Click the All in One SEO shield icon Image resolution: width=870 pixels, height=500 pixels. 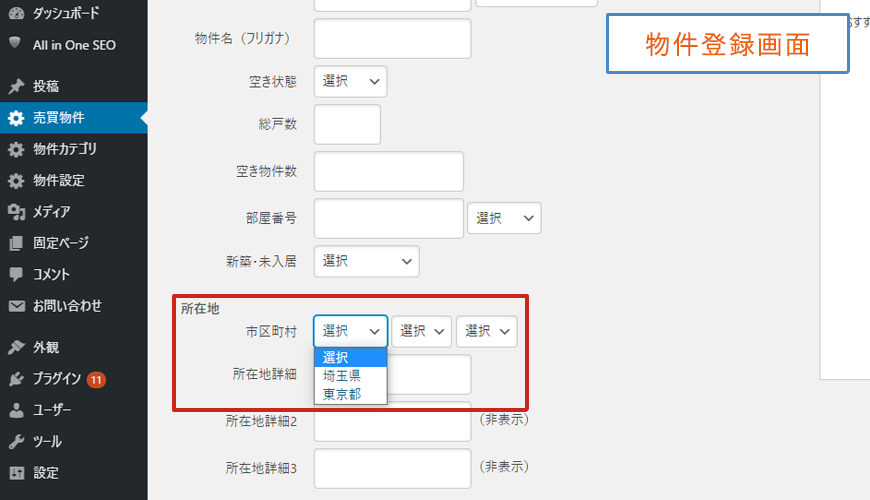pos(15,44)
